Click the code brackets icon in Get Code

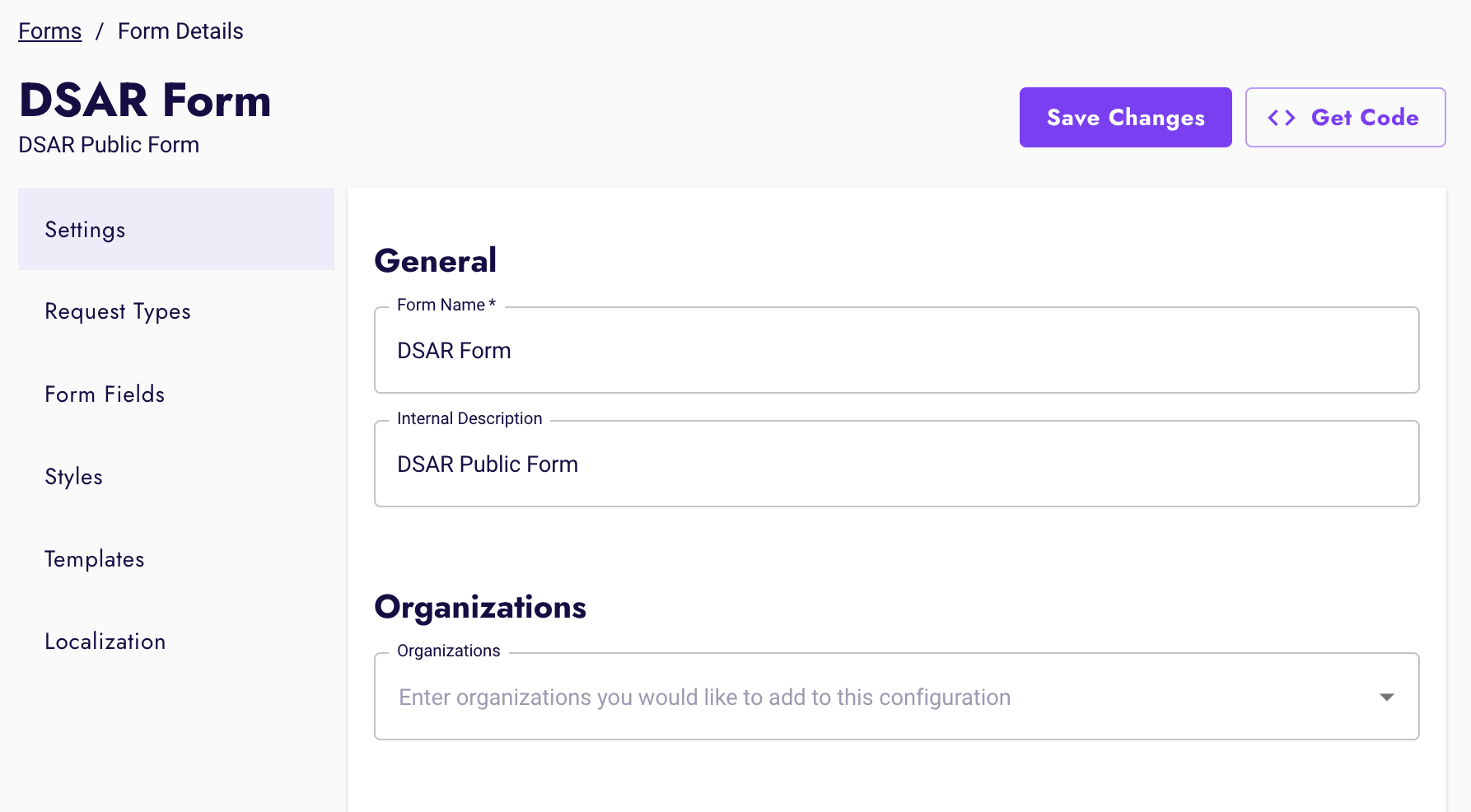(x=1282, y=118)
